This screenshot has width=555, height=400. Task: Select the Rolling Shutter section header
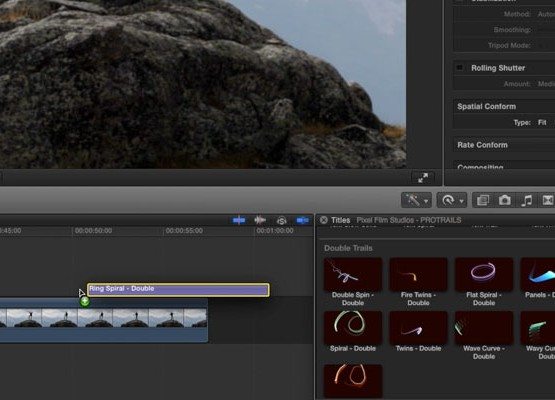point(498,68)
